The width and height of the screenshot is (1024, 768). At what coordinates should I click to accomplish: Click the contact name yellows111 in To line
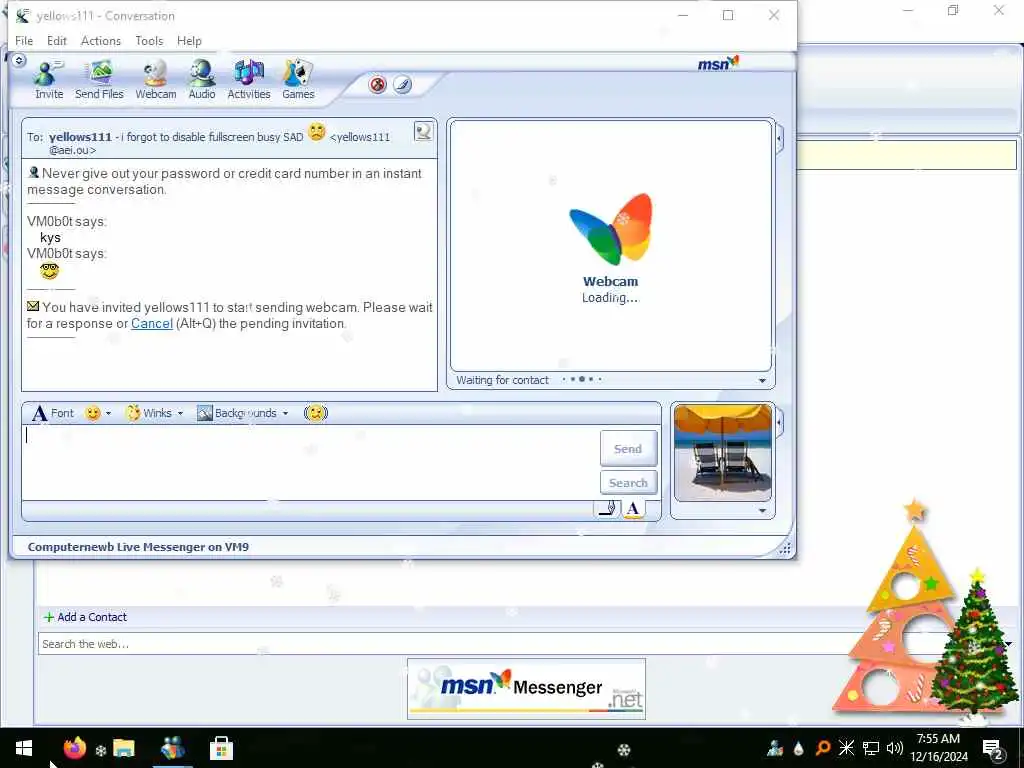pyautogui.click(x=80, y=137)
